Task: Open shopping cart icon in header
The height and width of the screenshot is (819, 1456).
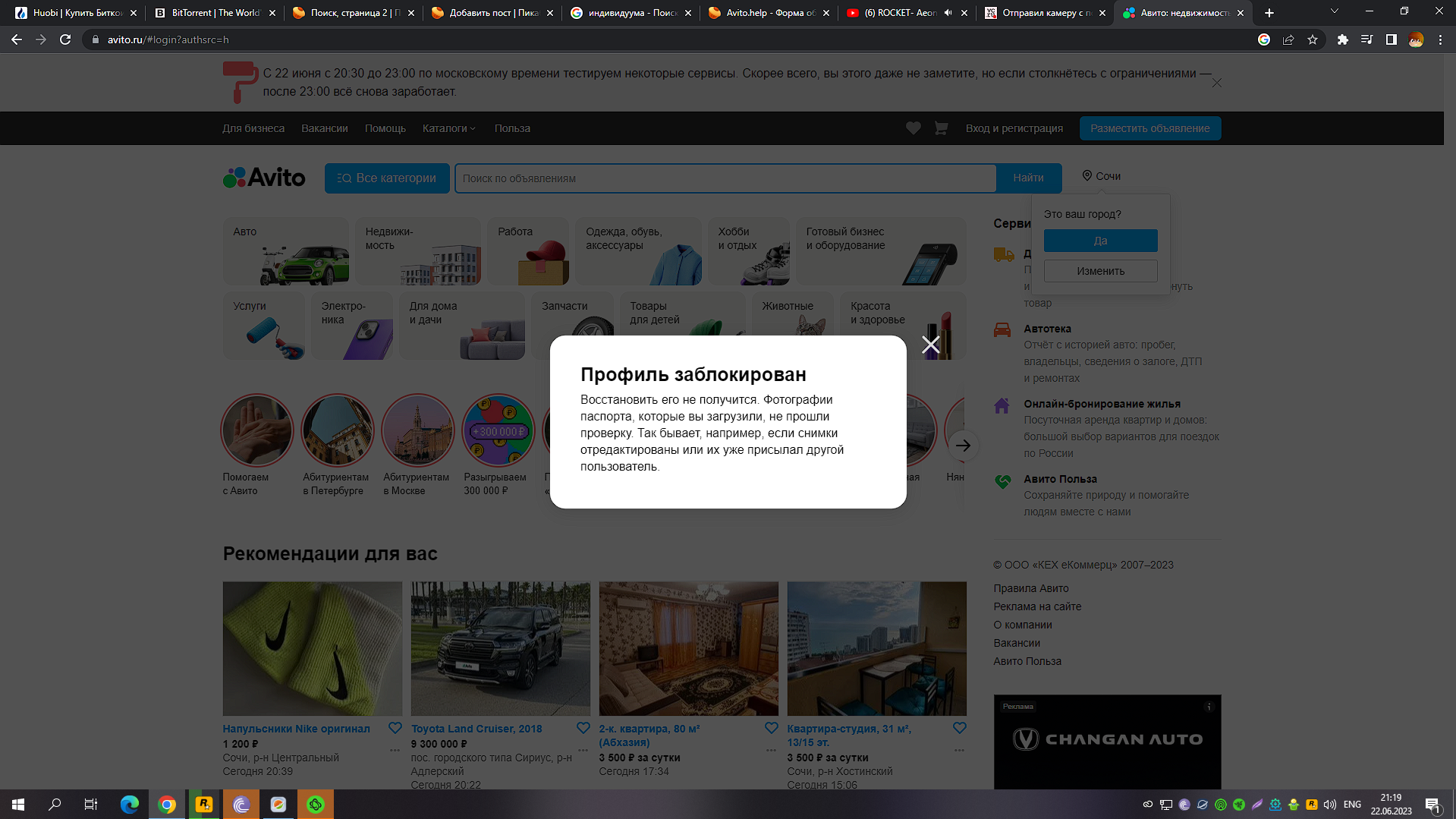Action: coord(941,128)
